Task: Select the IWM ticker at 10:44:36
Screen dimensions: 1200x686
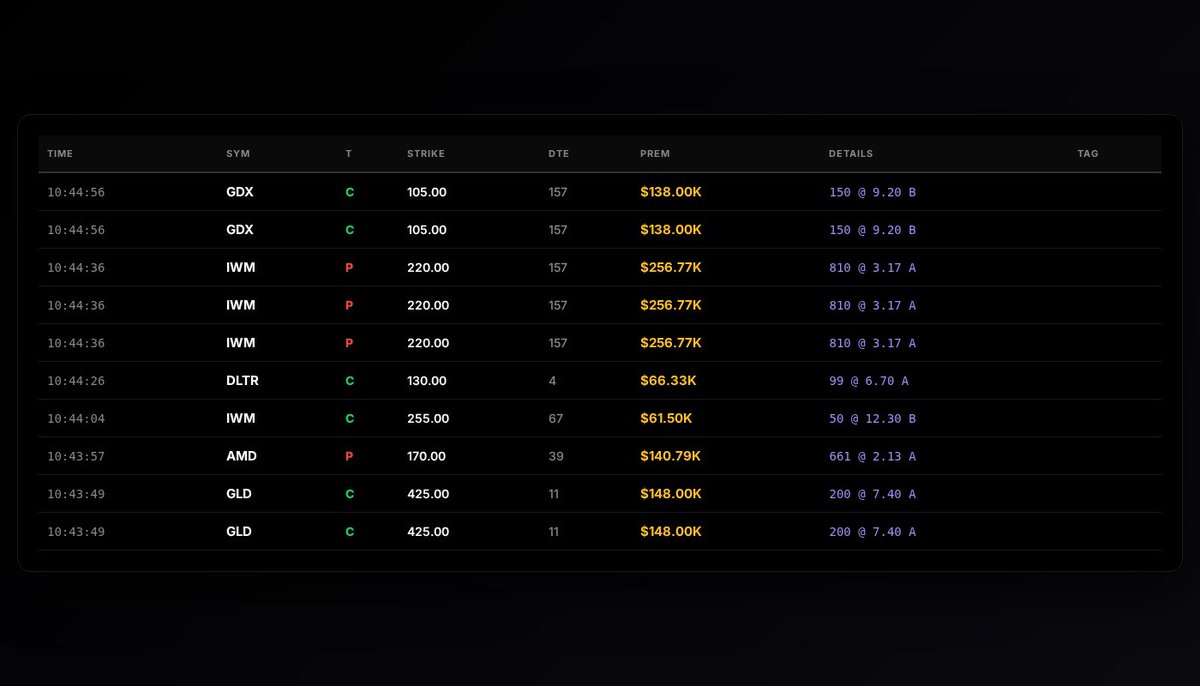Action: (x=239, y=267)
